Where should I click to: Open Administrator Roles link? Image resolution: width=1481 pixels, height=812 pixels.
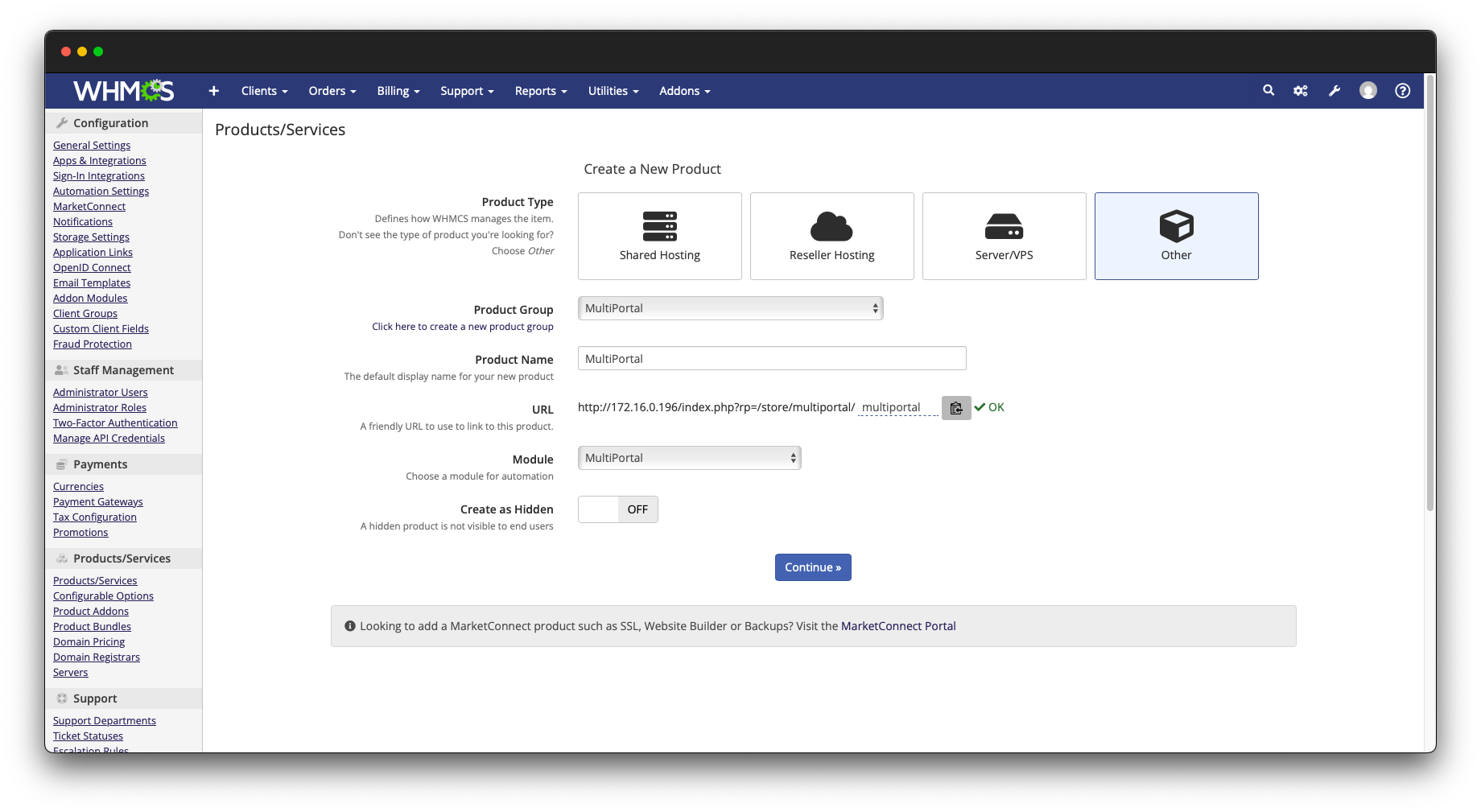pyautogui.click(x=100, y=408)
